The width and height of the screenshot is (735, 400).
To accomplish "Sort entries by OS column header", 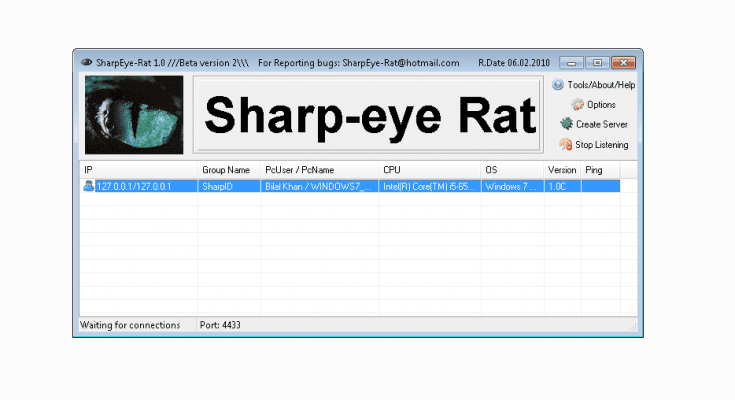I will 512,171.
